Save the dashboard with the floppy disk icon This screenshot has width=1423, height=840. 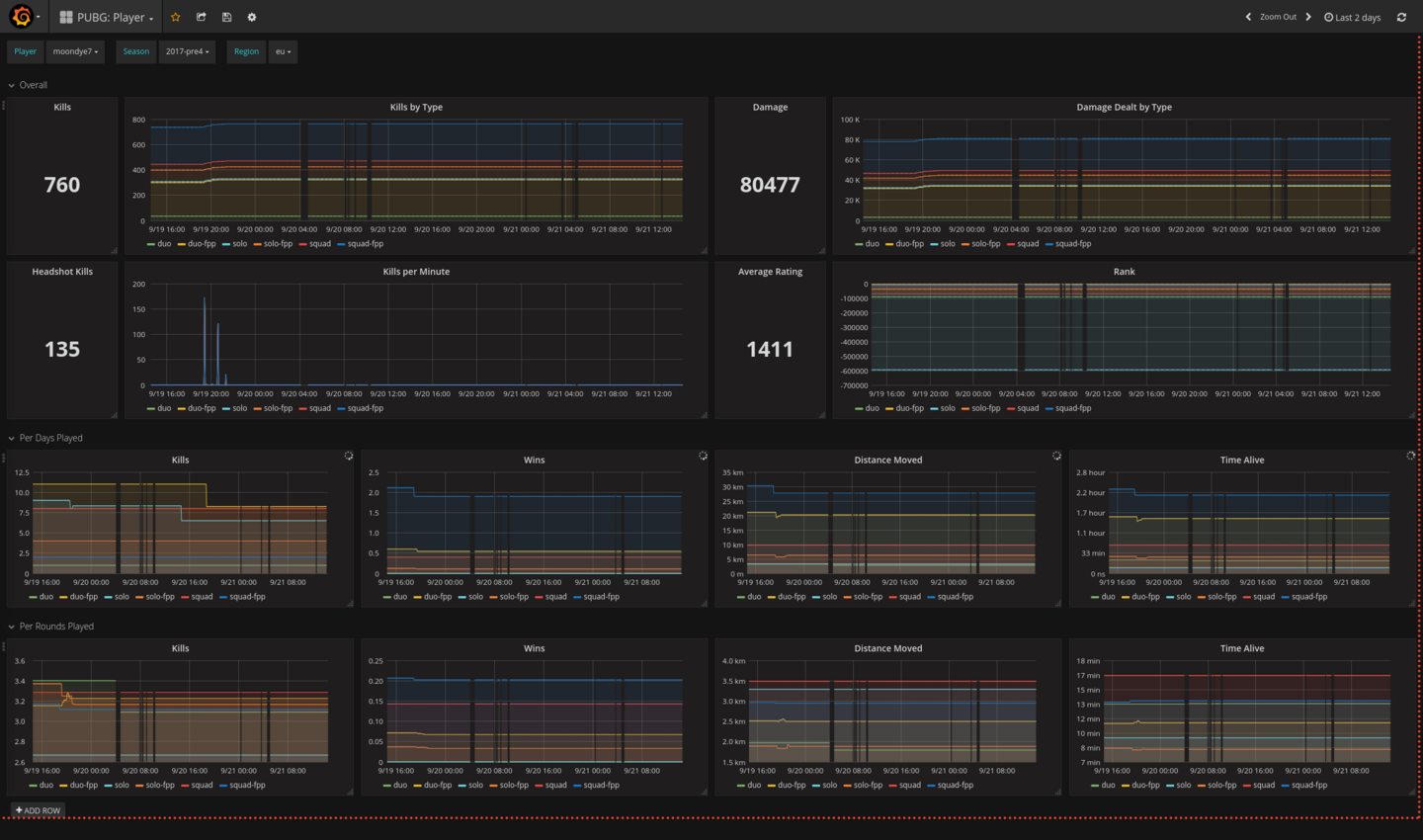226,17
